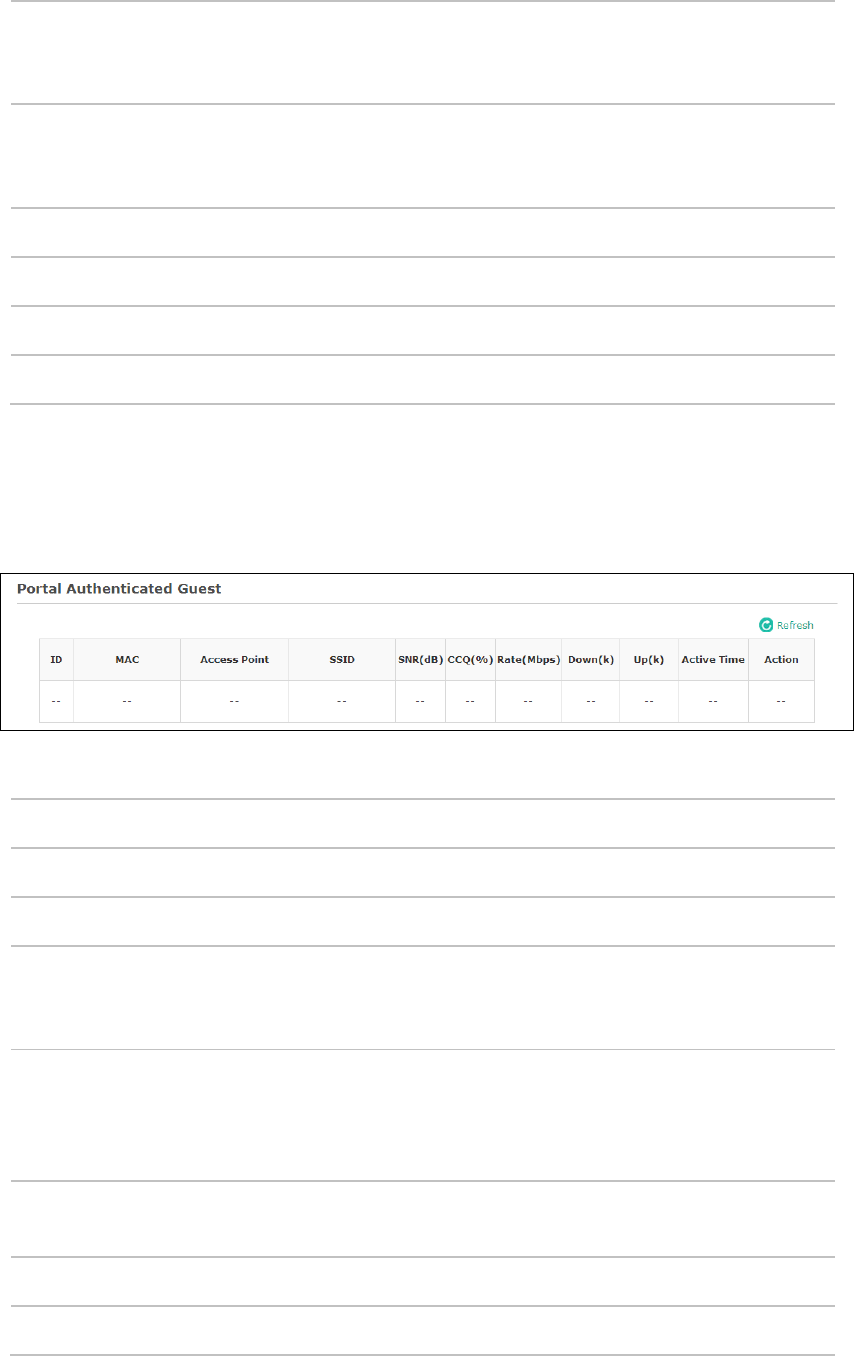This screenshot has width=854, height=1356.
Task: Select the Up(k) column header
Action: pyautogui.click(x=649, y=660)
